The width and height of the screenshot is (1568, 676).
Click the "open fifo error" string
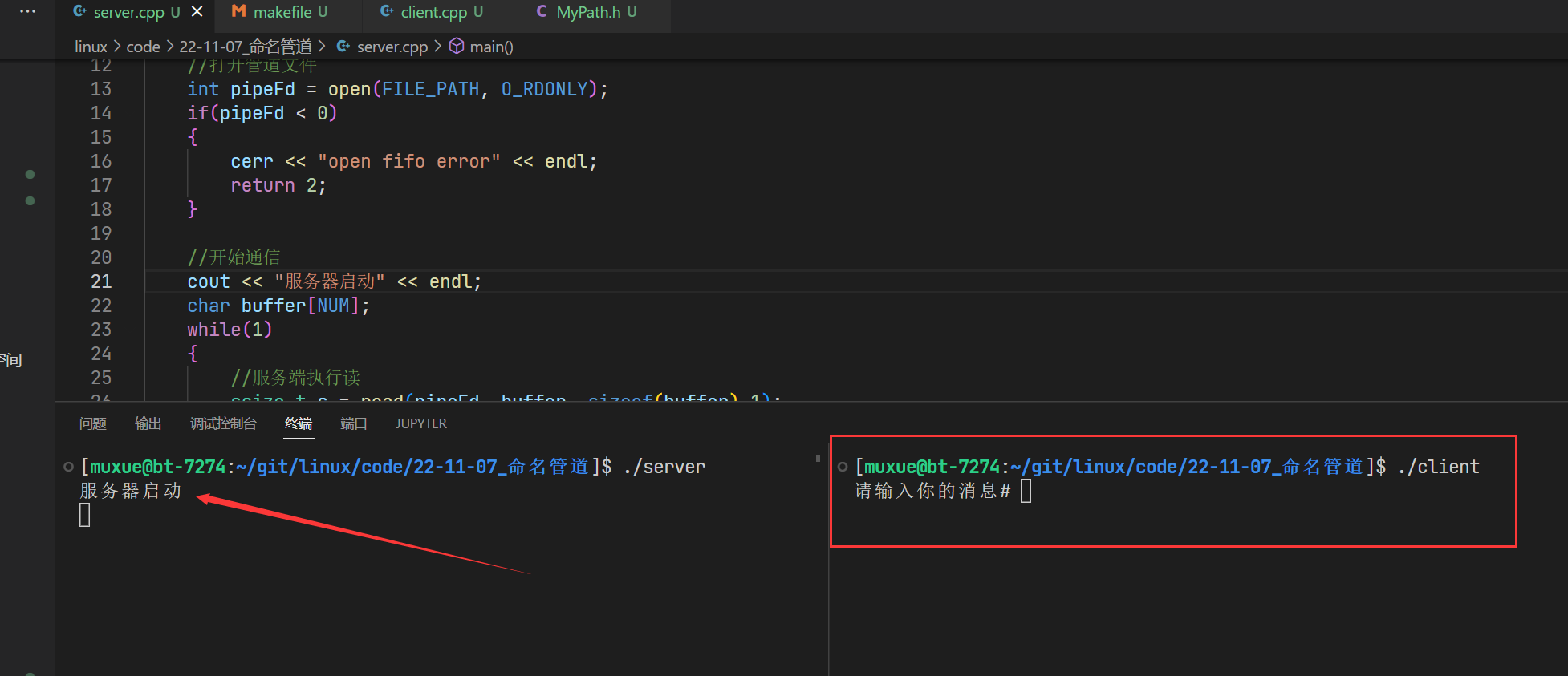click(409, 161)
